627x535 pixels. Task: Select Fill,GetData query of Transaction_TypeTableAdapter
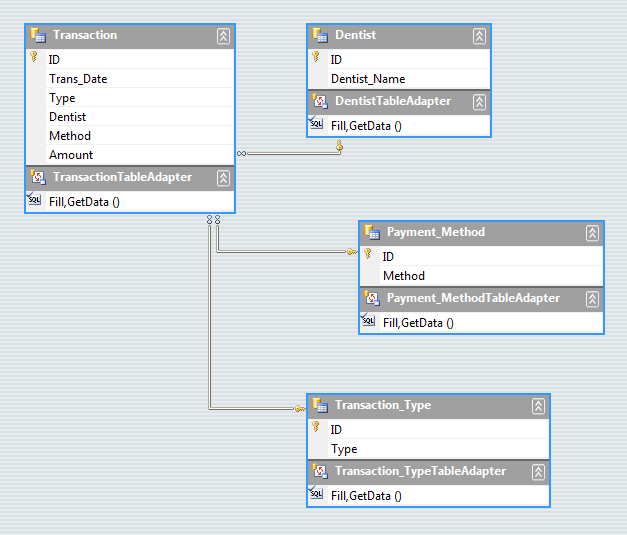(366, 496)
